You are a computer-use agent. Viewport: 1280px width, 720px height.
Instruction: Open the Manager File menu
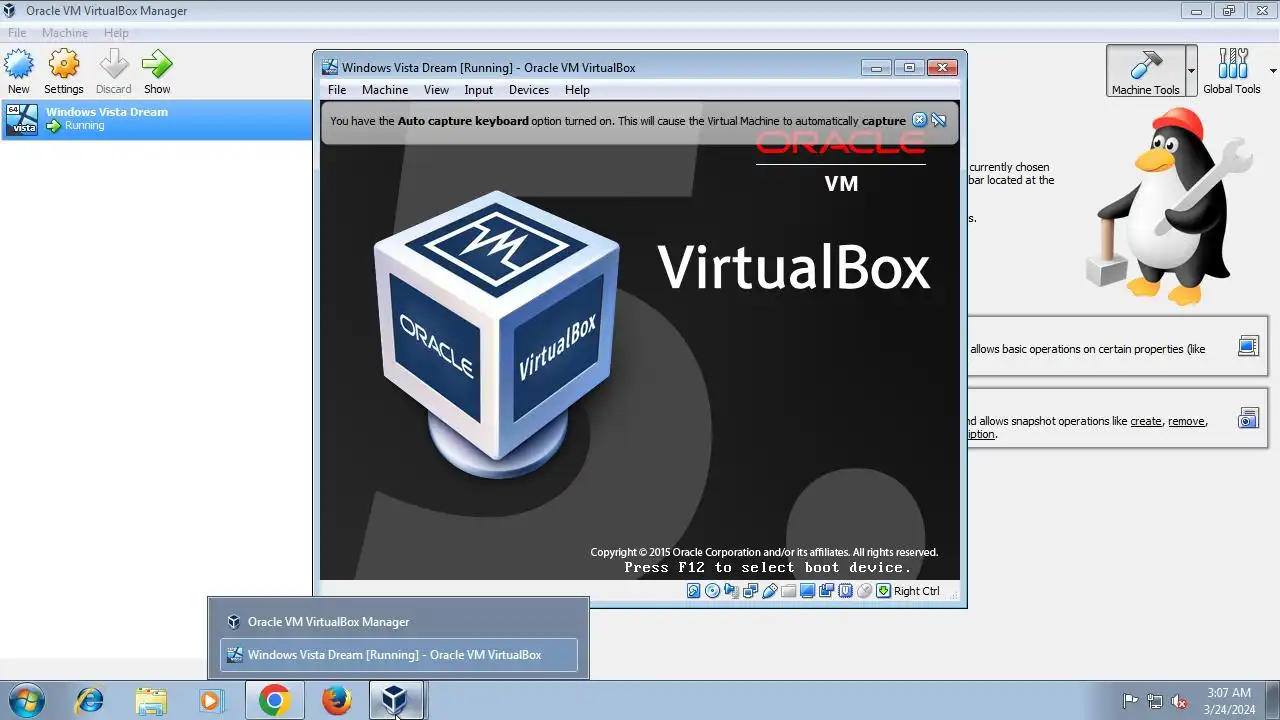pos(17,33)
